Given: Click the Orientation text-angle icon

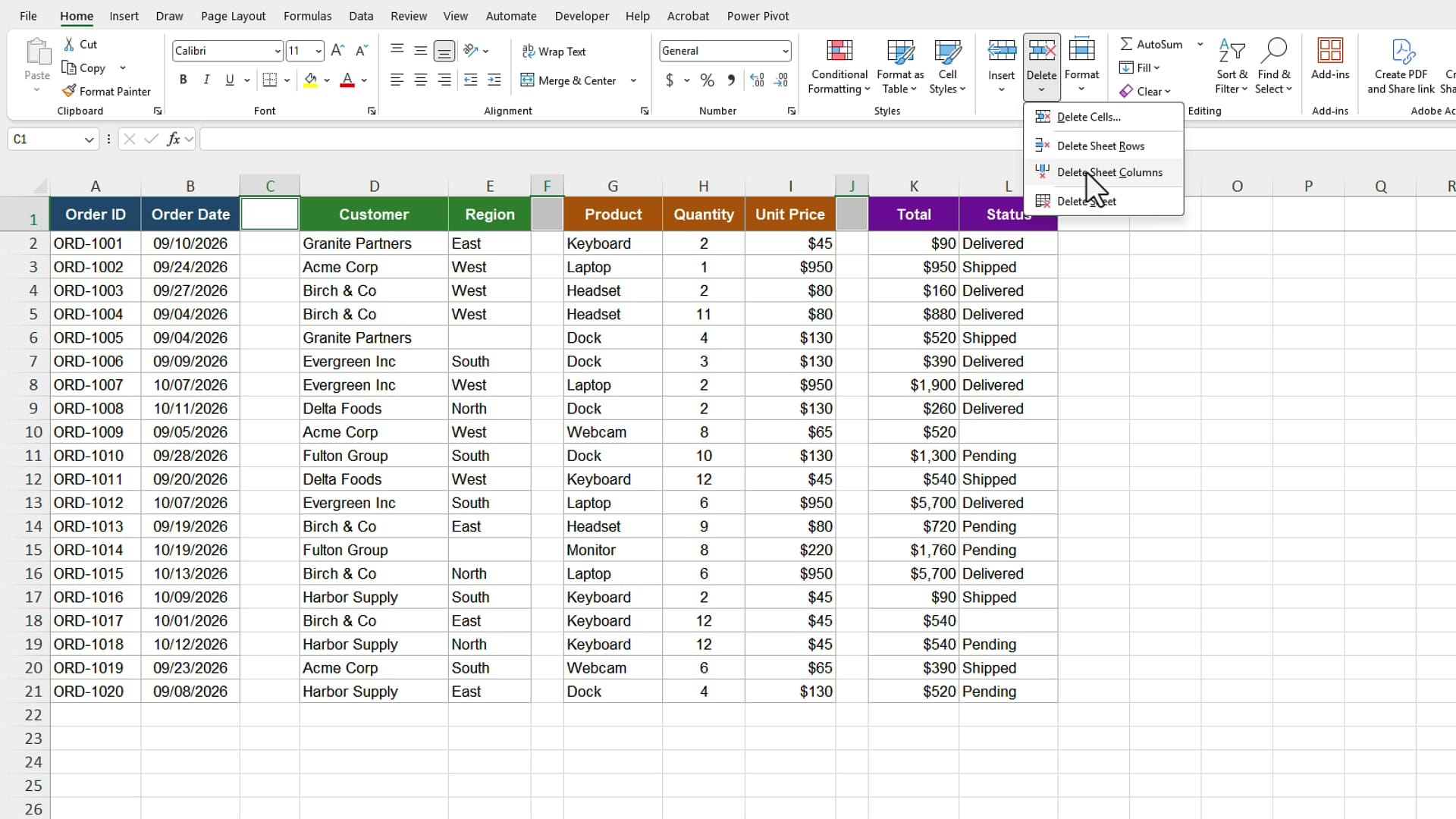Looking at the screenshot, I should (x=471, y=51).
